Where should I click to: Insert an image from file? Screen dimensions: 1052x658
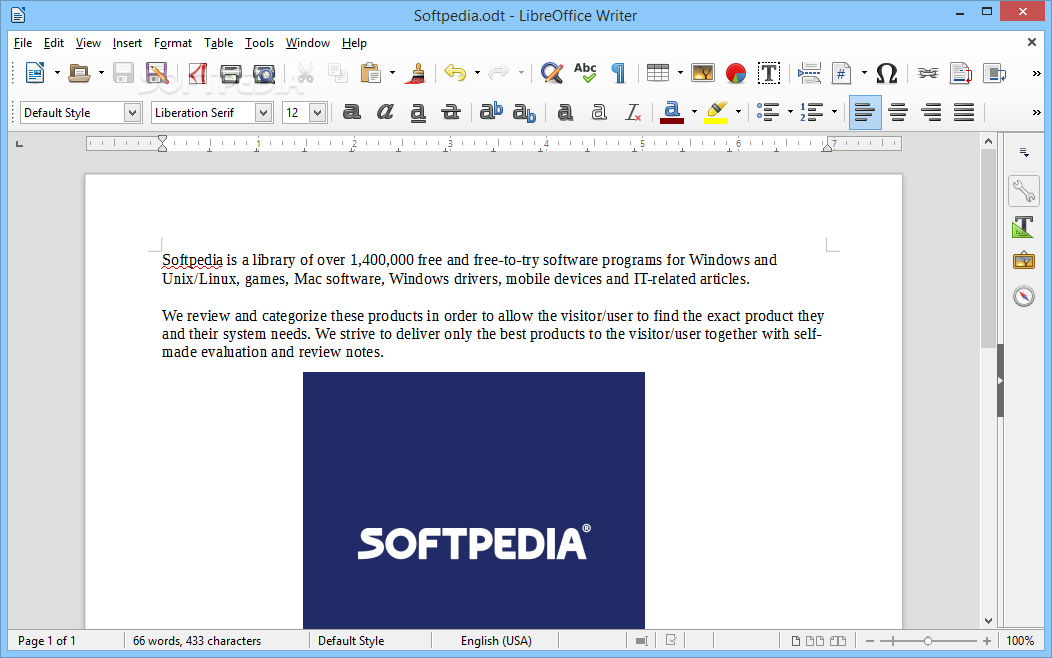(x=702, y=72)
